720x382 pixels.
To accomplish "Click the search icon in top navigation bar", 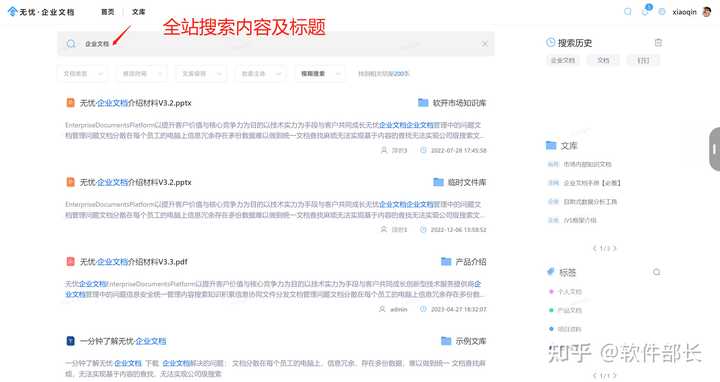I will [627, 12].
